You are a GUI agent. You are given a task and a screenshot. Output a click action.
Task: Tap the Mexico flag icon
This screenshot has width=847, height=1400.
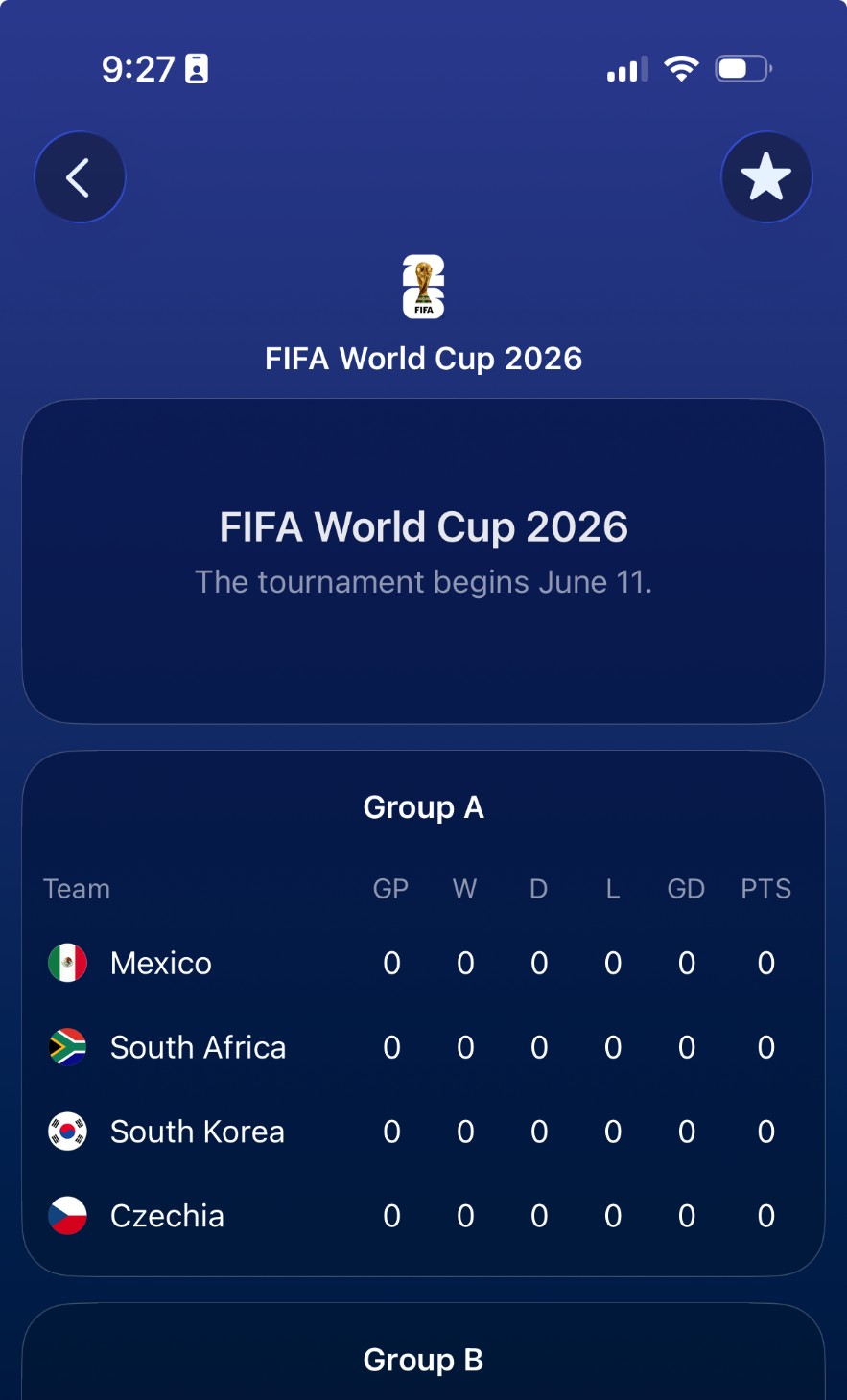[x=67, y=963]
